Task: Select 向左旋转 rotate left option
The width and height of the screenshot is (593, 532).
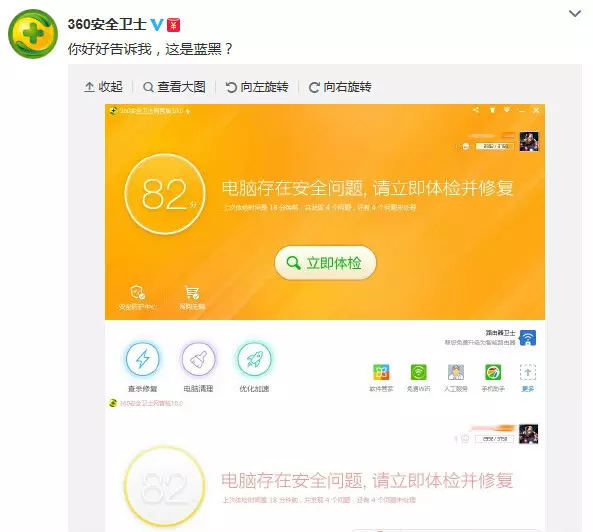Action: pyautogui.click(x=257, y=87)
